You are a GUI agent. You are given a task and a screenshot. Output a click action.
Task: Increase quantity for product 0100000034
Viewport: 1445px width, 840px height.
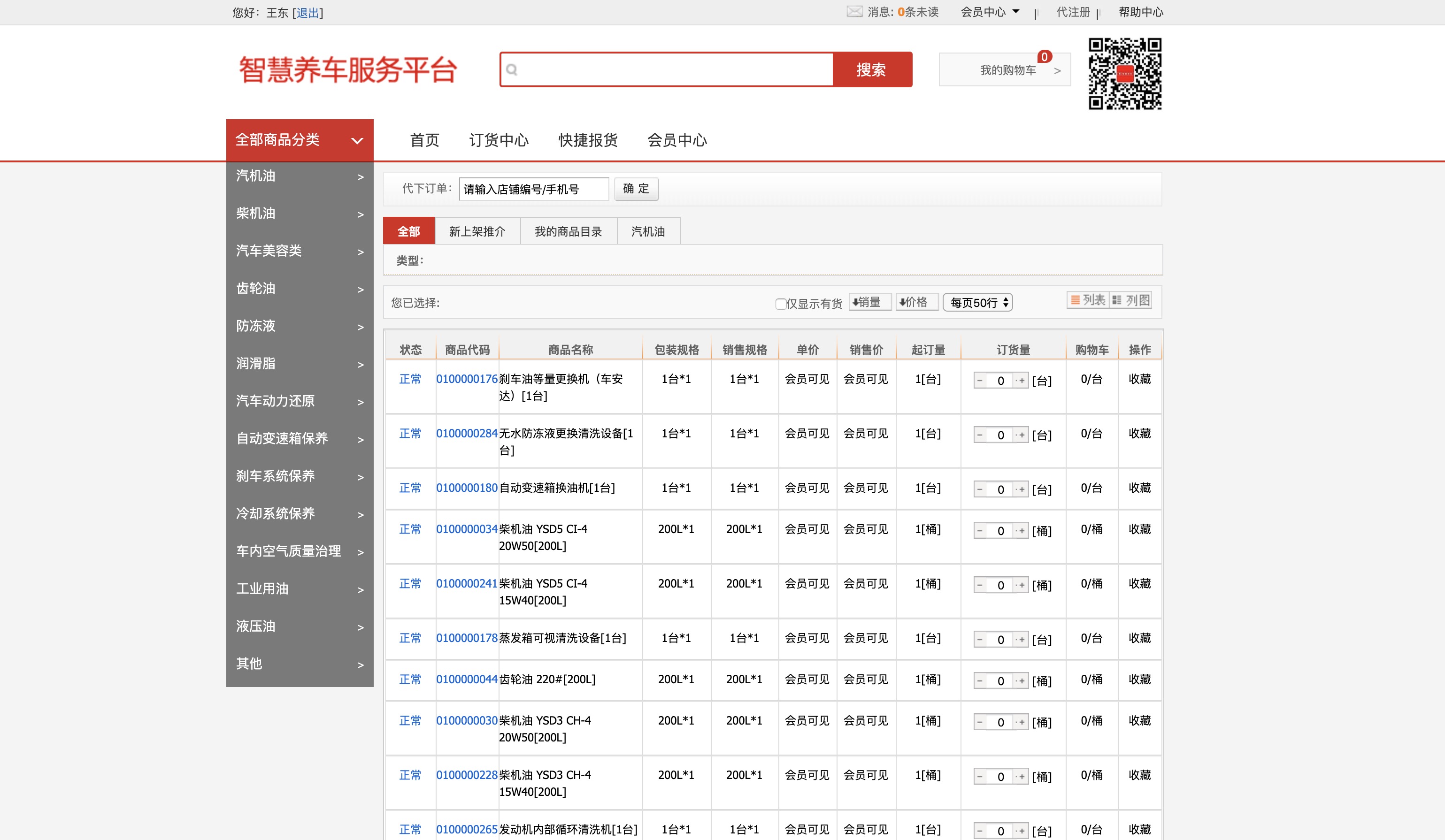(1021, 530)
